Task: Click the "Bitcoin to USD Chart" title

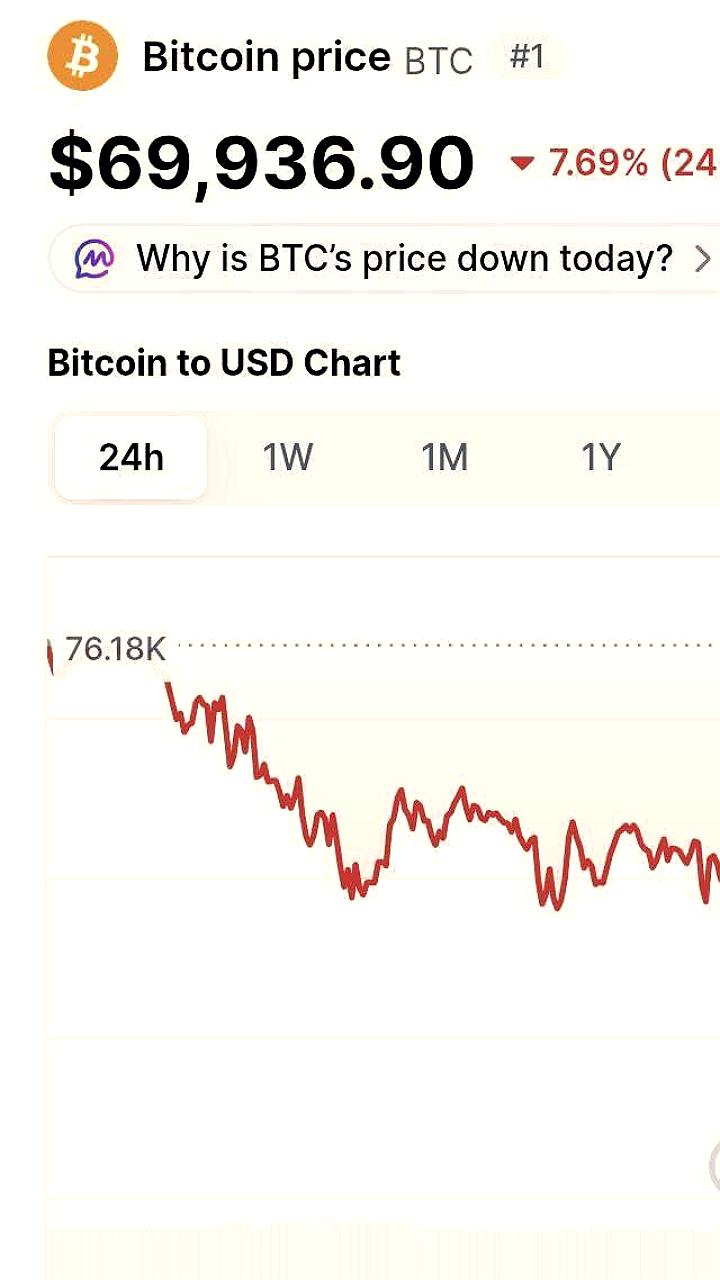Action: (224, 362)
